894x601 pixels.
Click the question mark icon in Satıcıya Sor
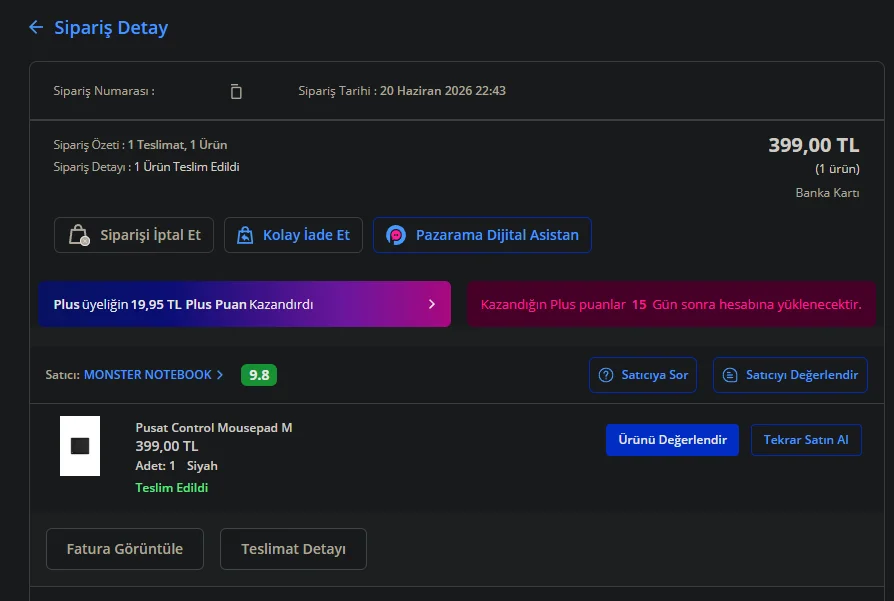(606, 375)
